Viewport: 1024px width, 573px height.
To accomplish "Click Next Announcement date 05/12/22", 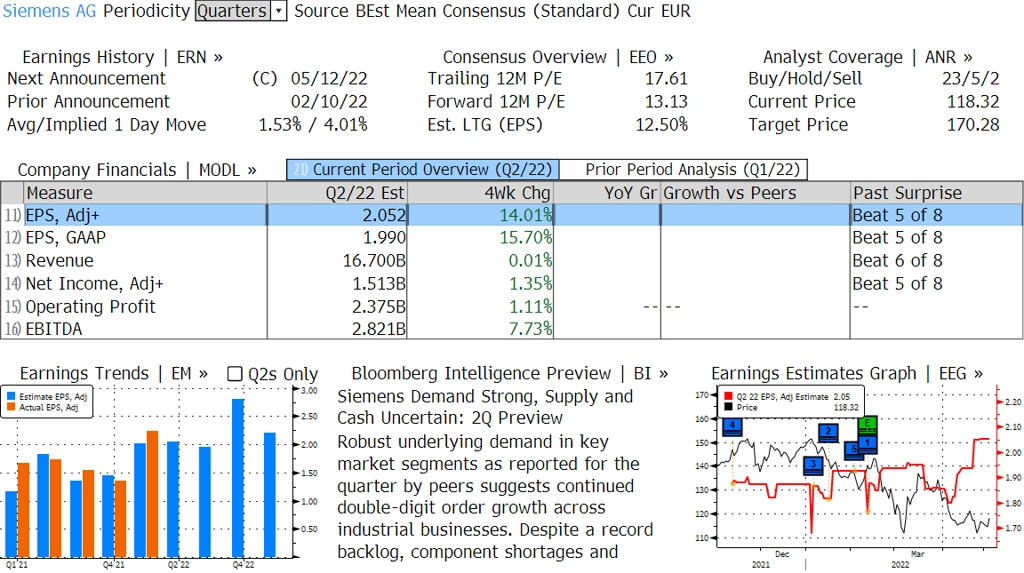I will (x=329, y=78).
